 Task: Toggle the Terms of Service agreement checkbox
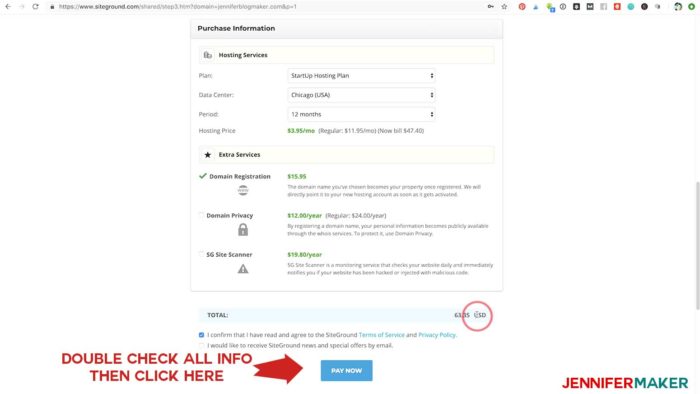(201, 335)
